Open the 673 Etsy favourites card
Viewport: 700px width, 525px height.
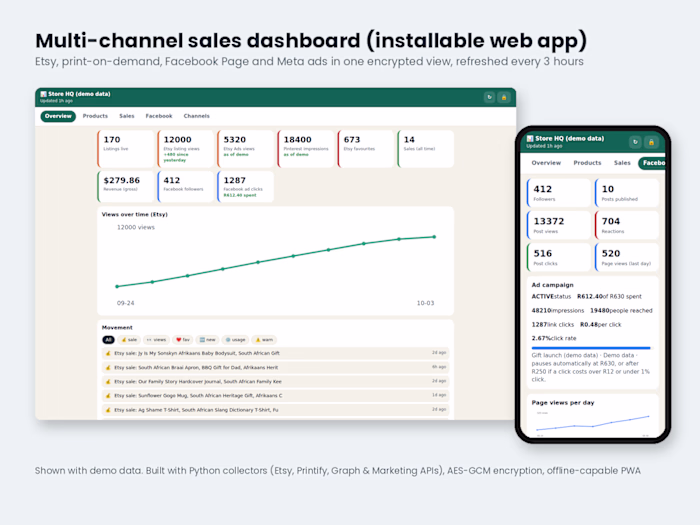tap(366, 149)
